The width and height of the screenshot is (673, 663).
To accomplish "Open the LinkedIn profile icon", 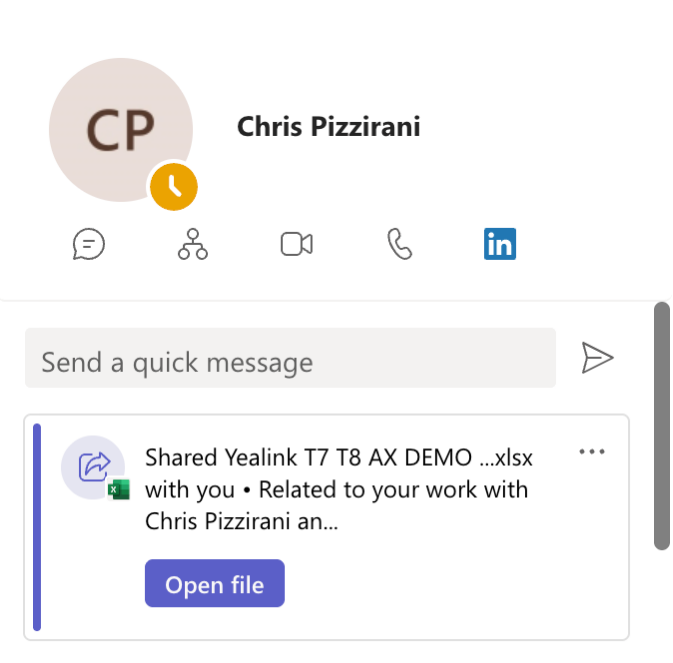I will tap(500, 244).
